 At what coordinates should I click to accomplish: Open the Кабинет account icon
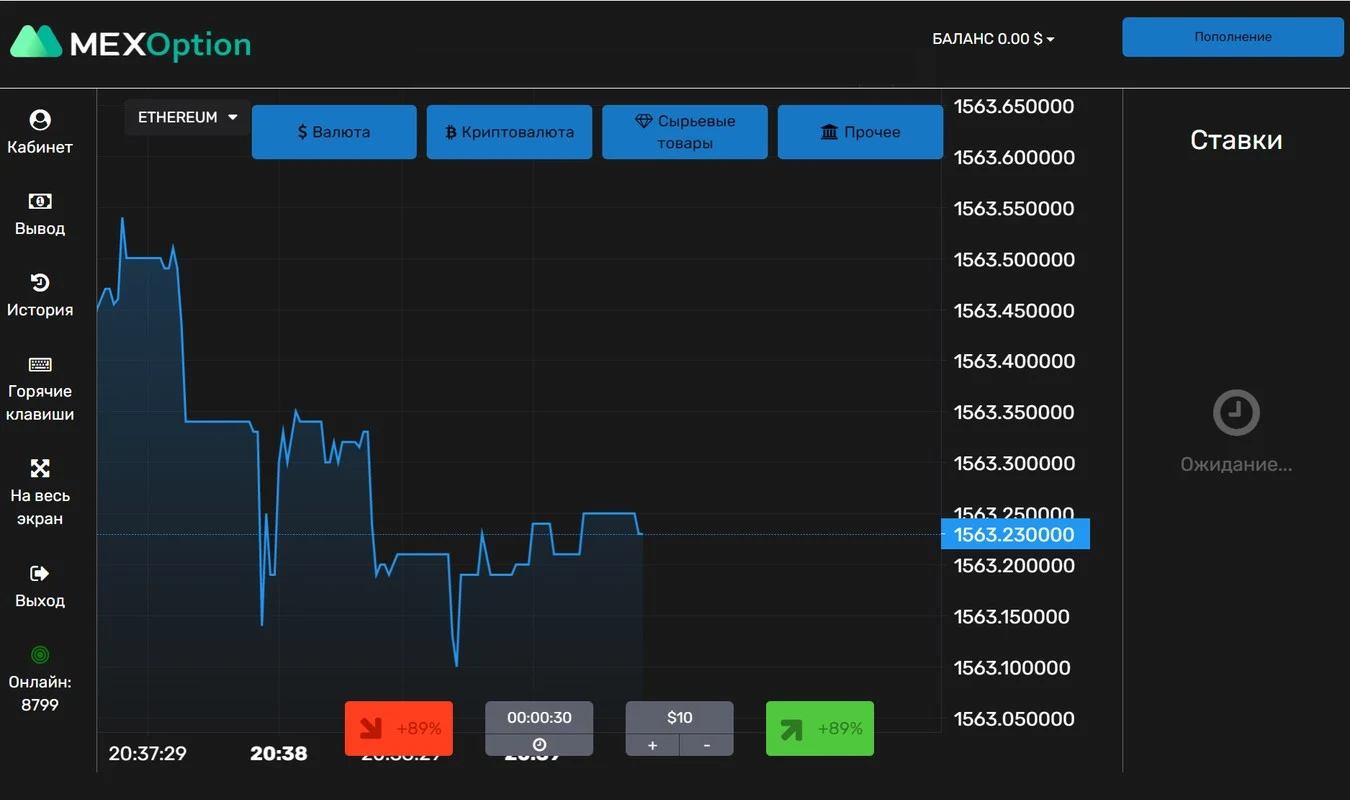[40, 120]
